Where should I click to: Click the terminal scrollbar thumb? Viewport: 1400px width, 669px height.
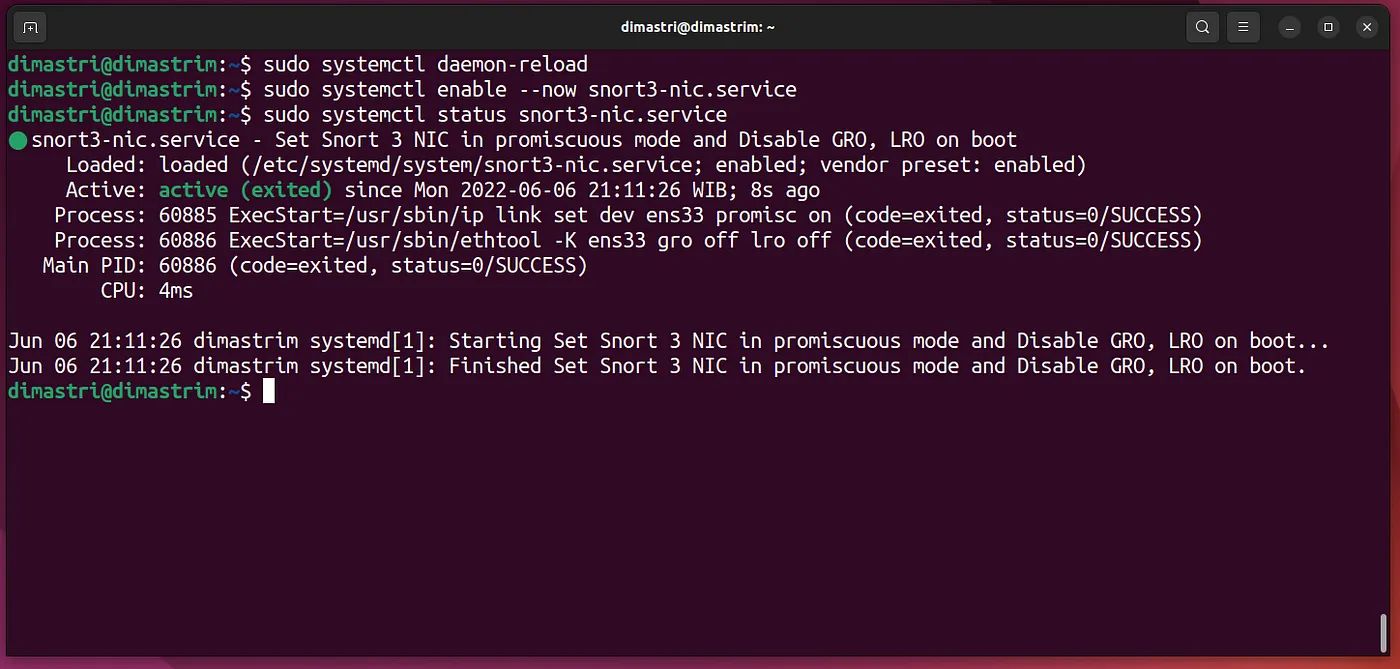(x=1385, y=633)
